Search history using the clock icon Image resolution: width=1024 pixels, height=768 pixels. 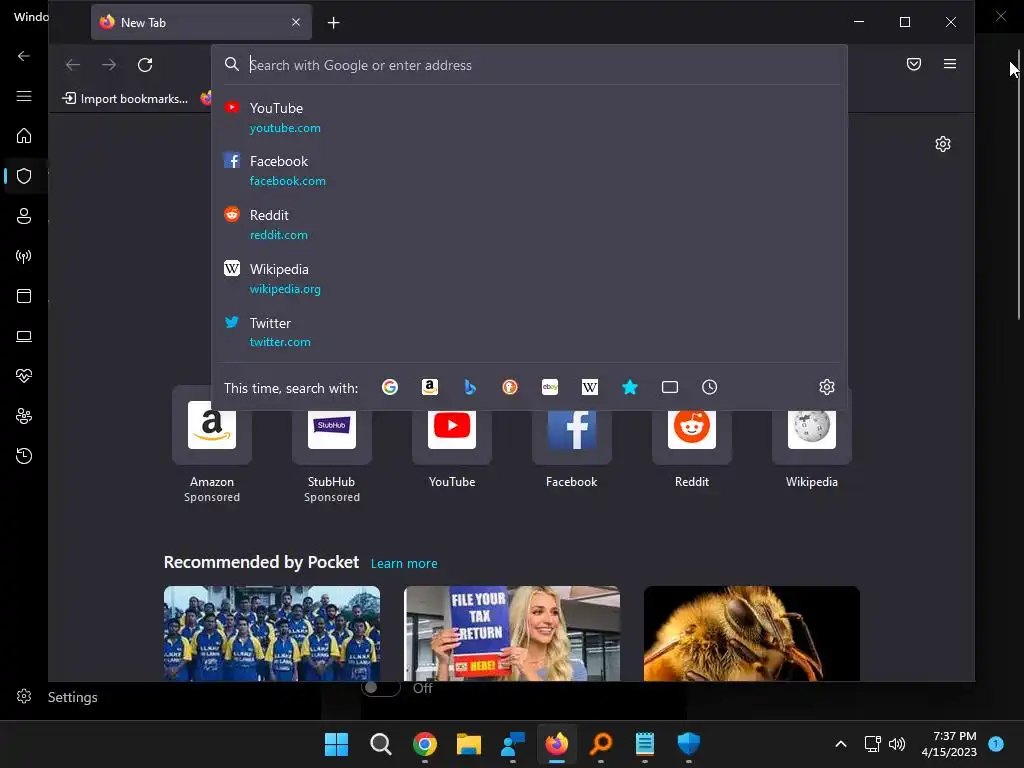point(709,387)
